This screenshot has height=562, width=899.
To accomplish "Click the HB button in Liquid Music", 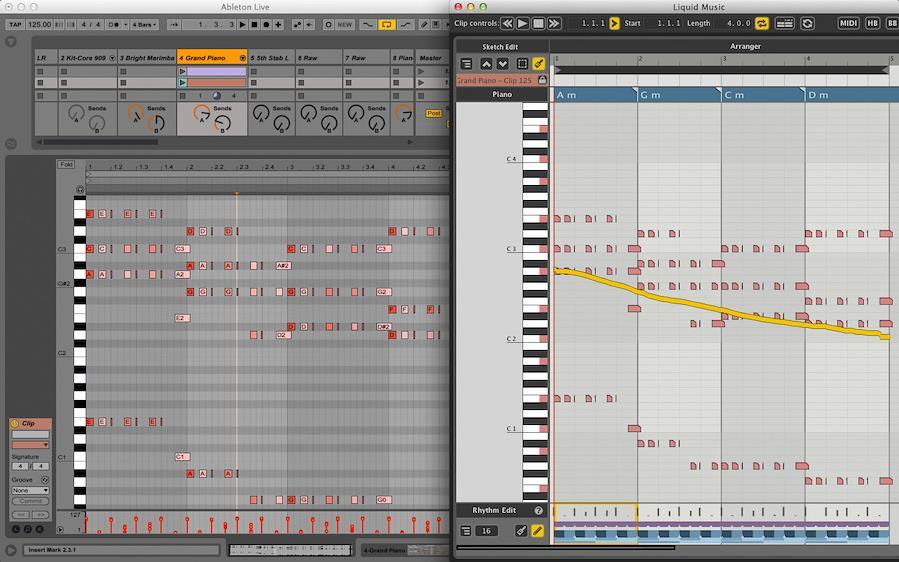I will coord(872,24).
